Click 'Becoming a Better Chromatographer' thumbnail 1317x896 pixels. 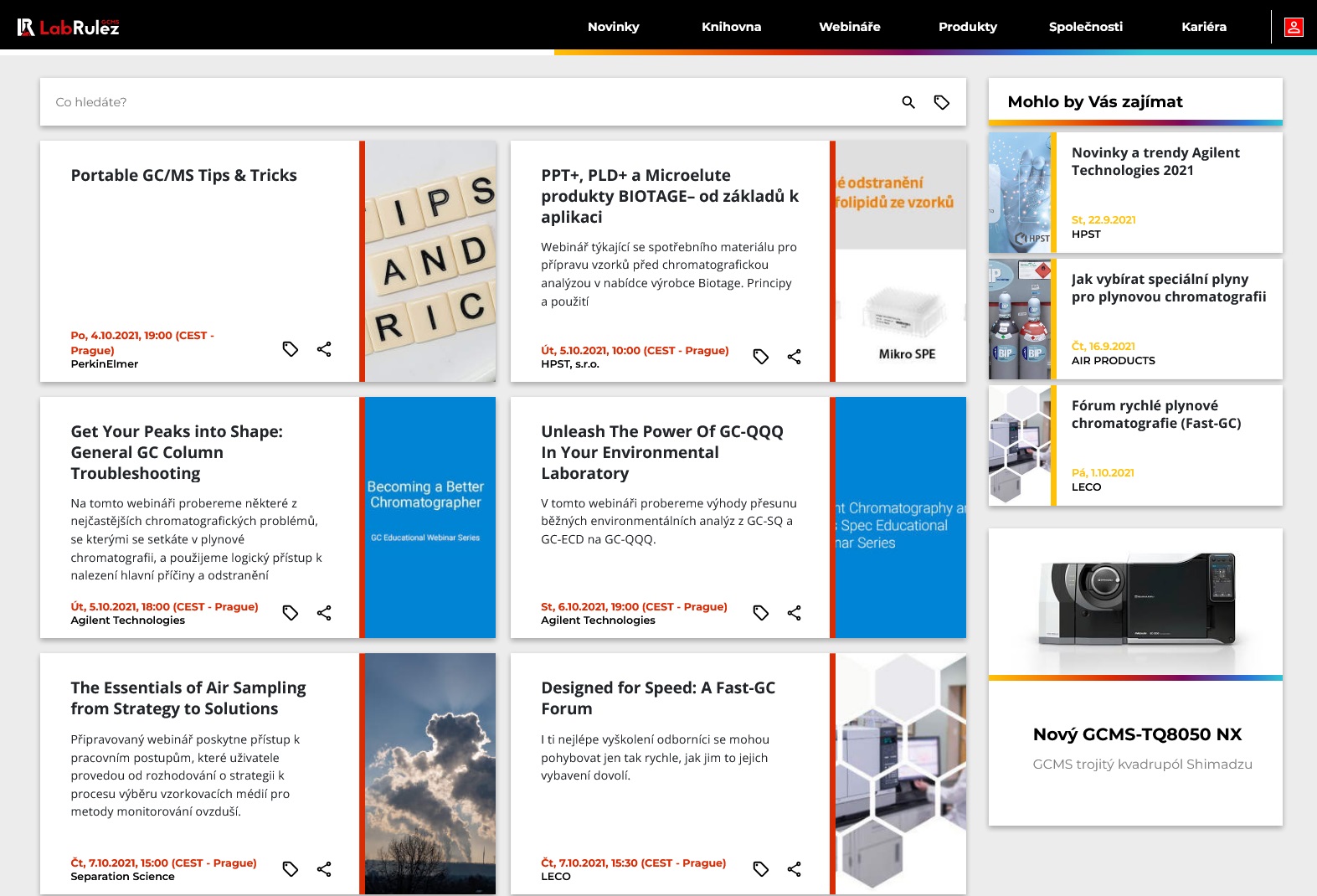tap(431, 518)
